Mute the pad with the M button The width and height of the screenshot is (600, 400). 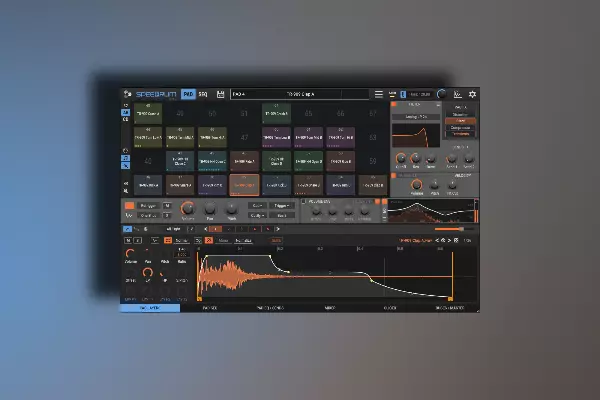[x=167, y=206]
